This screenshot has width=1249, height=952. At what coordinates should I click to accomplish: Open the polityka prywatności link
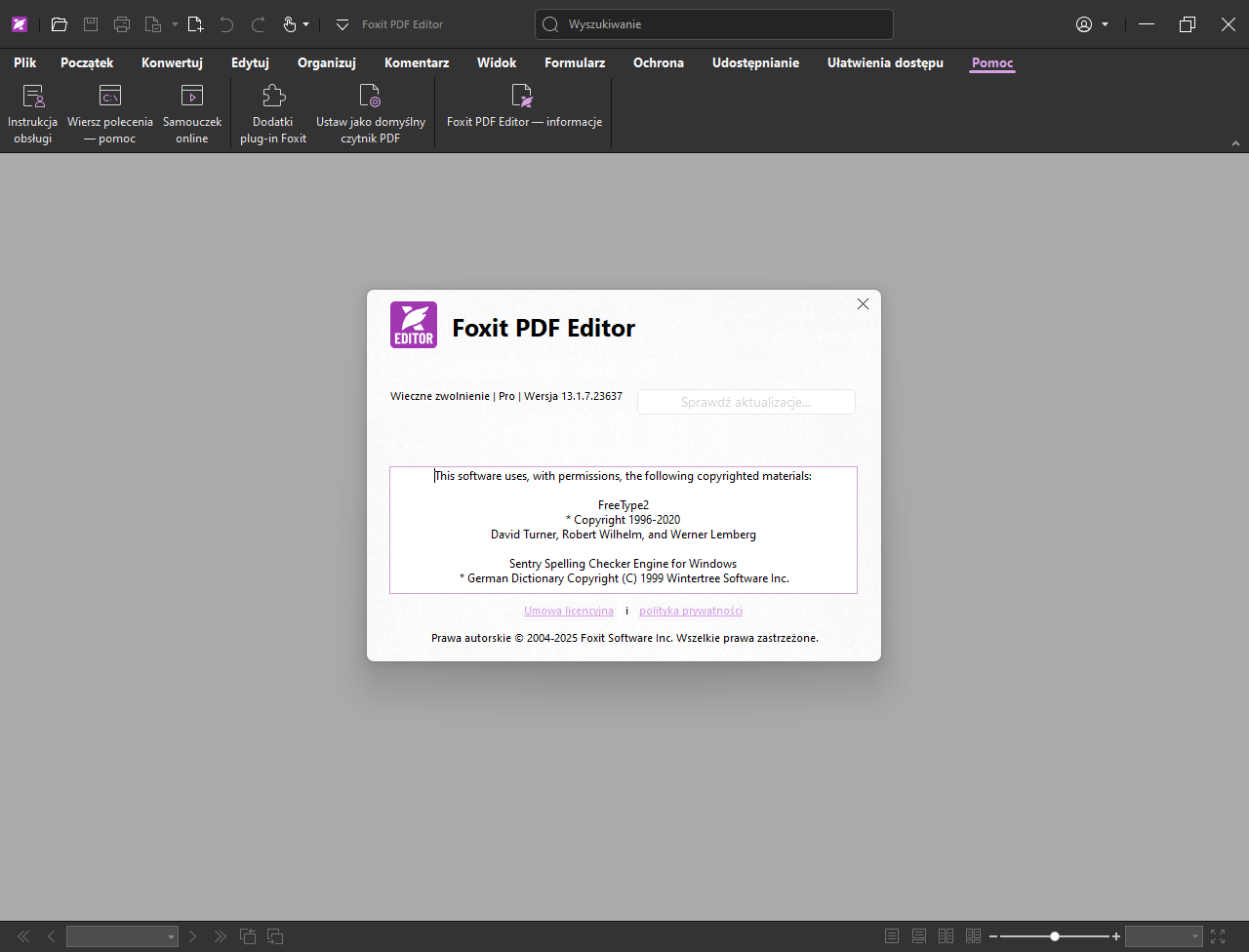tap(691, 611)
